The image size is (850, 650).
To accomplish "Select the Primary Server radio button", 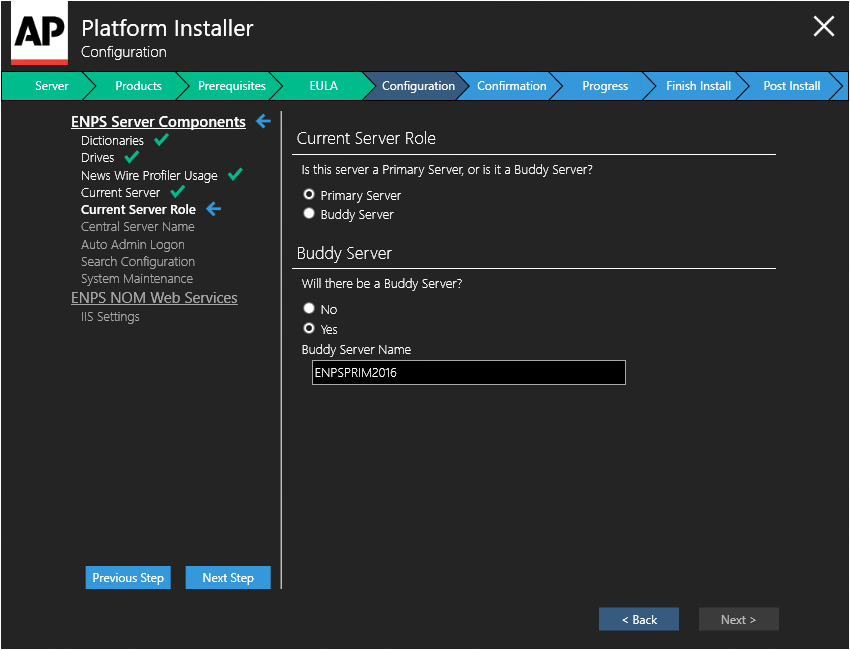I will pos(309,194).
